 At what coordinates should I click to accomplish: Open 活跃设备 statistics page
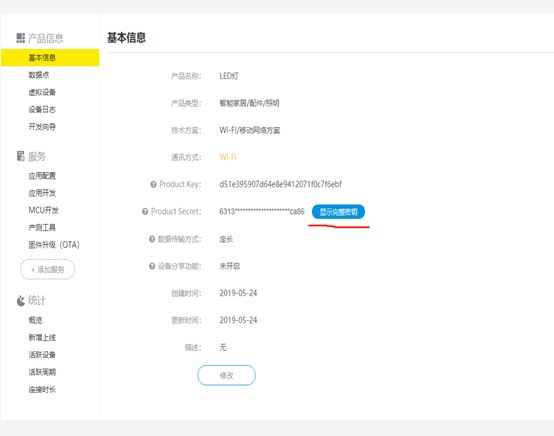coord(42,355)
